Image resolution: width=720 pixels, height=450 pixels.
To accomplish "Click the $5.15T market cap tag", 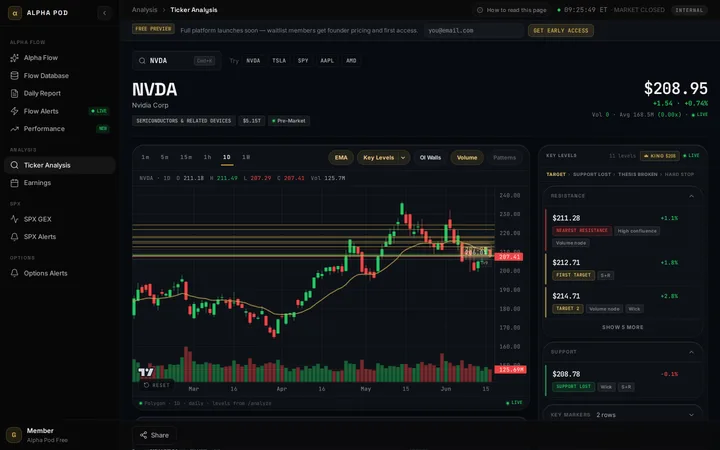I will click(252, 121).
